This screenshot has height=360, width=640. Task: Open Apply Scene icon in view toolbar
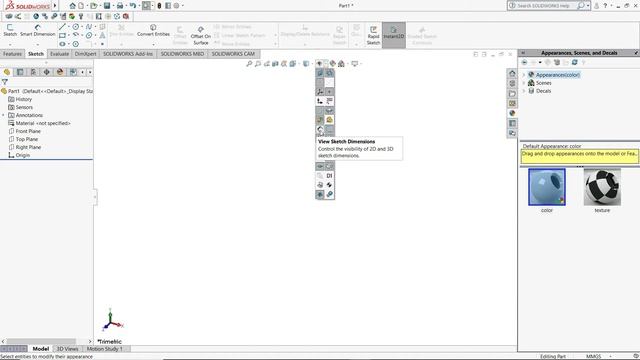pyautogui.click(x=341, y=64)
